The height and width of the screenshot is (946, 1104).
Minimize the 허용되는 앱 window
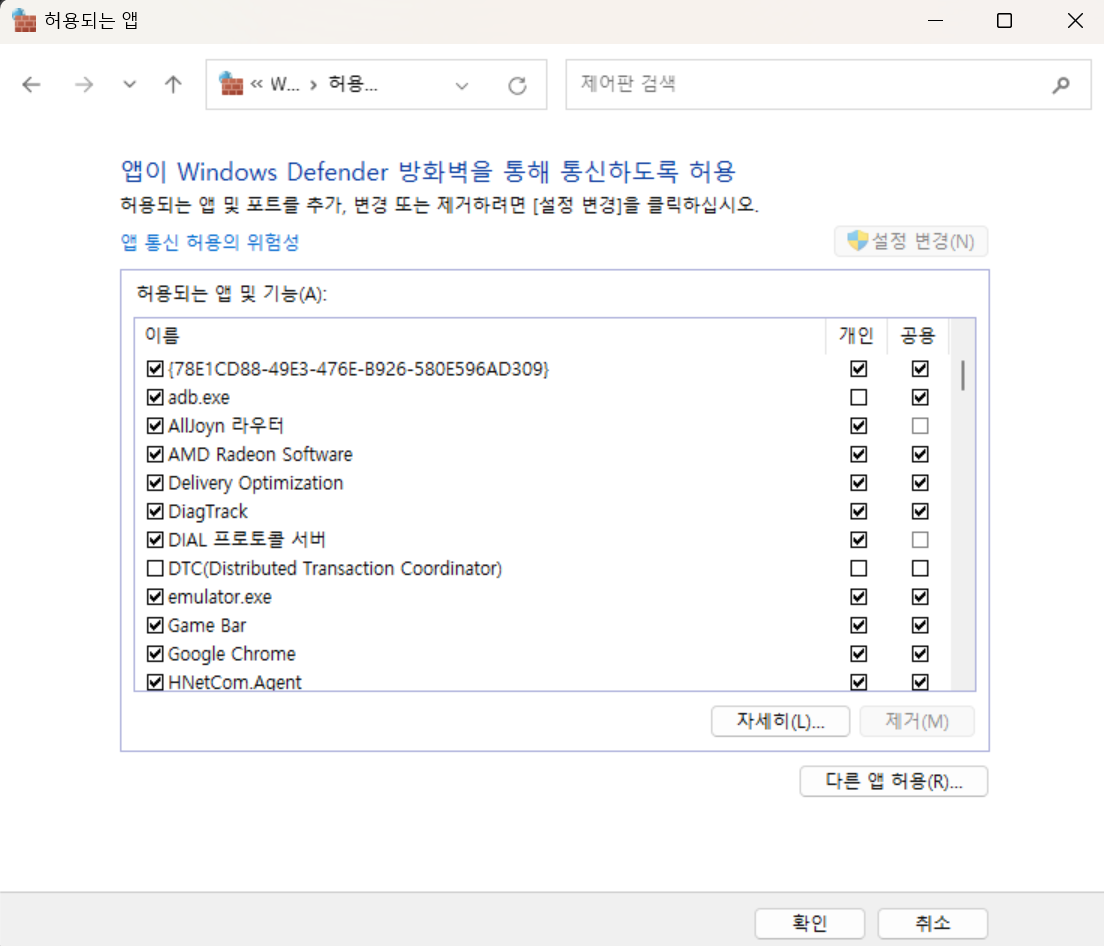935,20
